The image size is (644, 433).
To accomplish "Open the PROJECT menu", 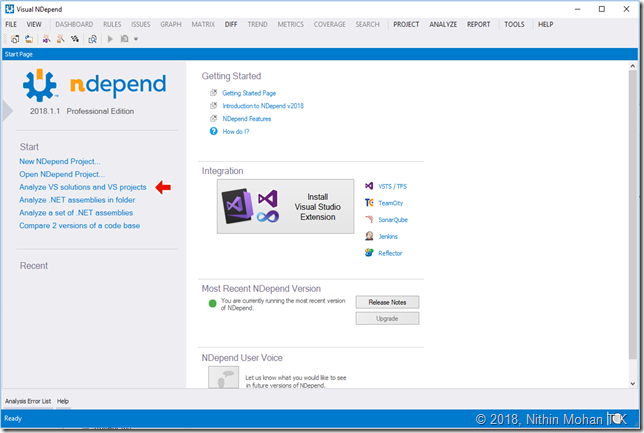I will (x=406, y=24).
